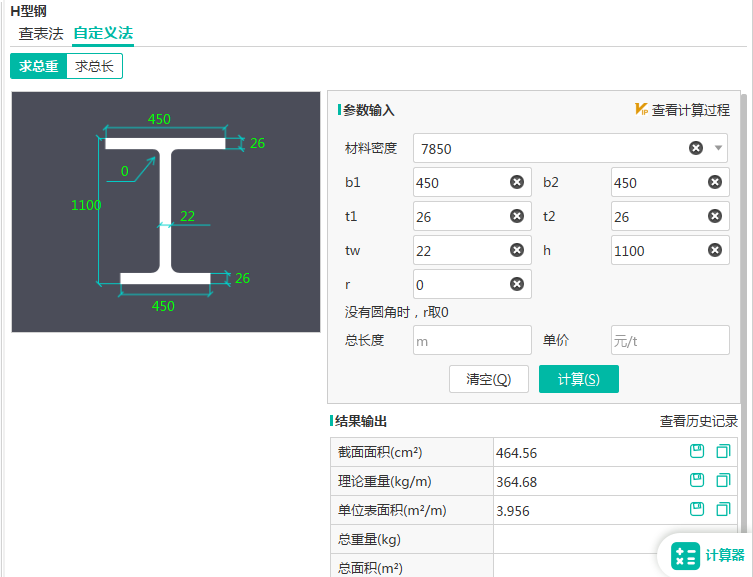Click the 单价 input field
The width and height of the screenshot is (753, 577).
click(x=670, y=340)
